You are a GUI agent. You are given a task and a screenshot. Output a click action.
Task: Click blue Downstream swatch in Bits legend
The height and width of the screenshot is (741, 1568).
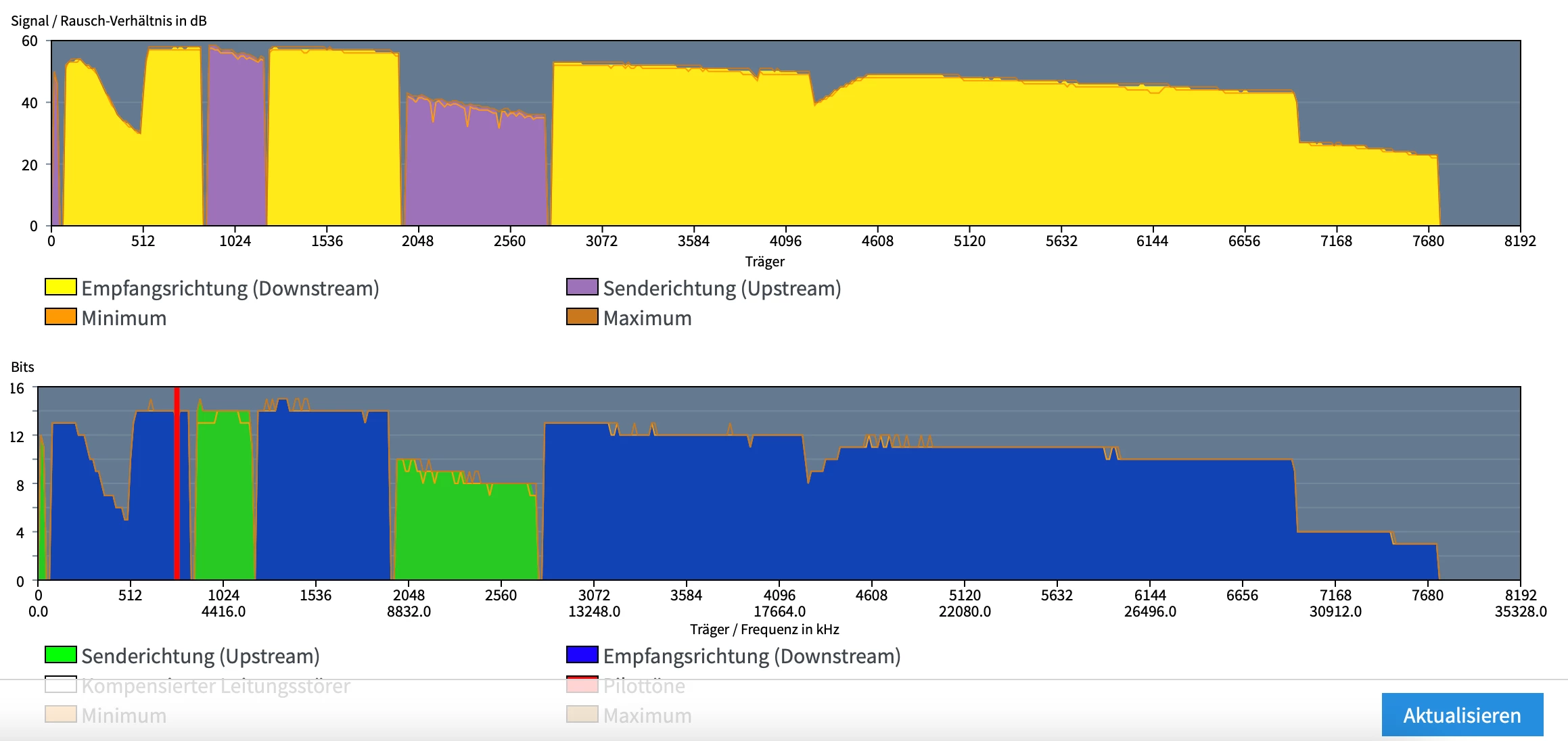[582, 654]
